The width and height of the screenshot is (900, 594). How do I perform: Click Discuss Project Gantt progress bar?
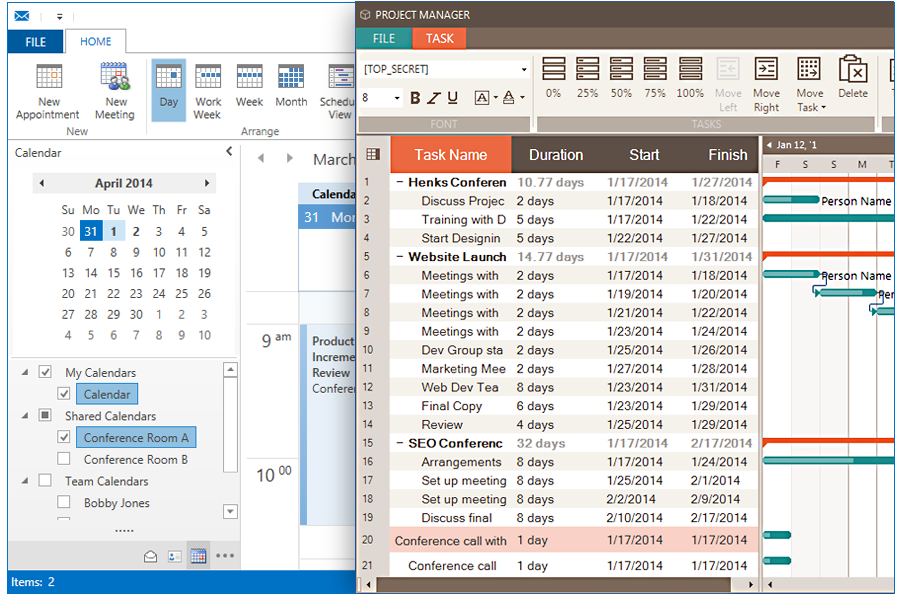point(790,200)
